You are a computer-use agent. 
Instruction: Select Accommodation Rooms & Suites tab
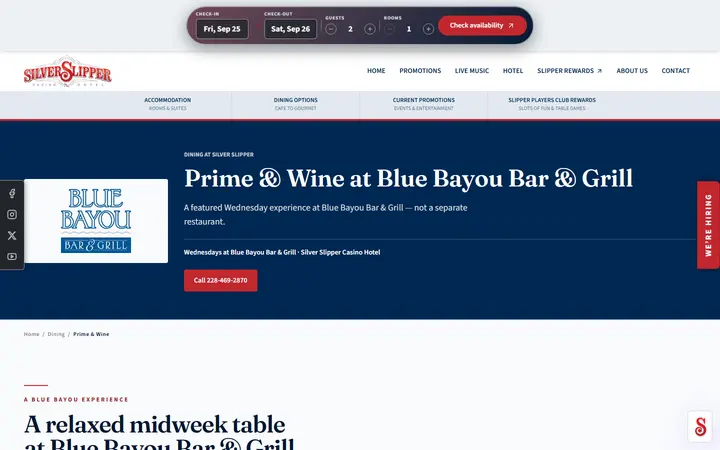(168, 104)
